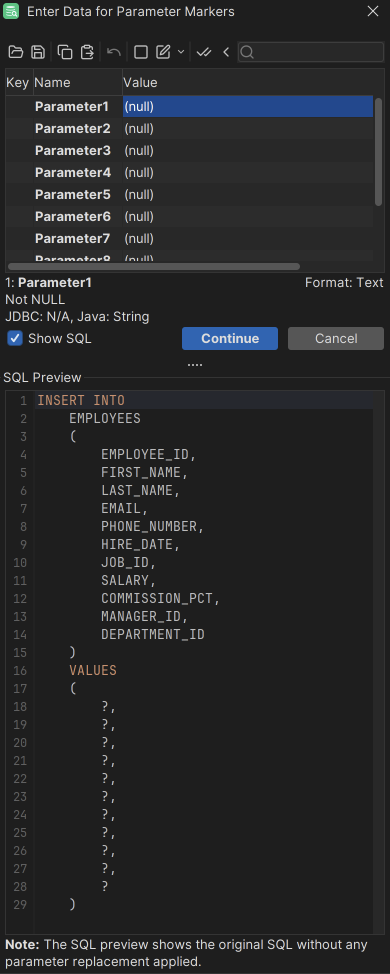Click the double checkmark toolbar icon
The width and height of the screenshot is (390, 974).
tap(204, 52)
